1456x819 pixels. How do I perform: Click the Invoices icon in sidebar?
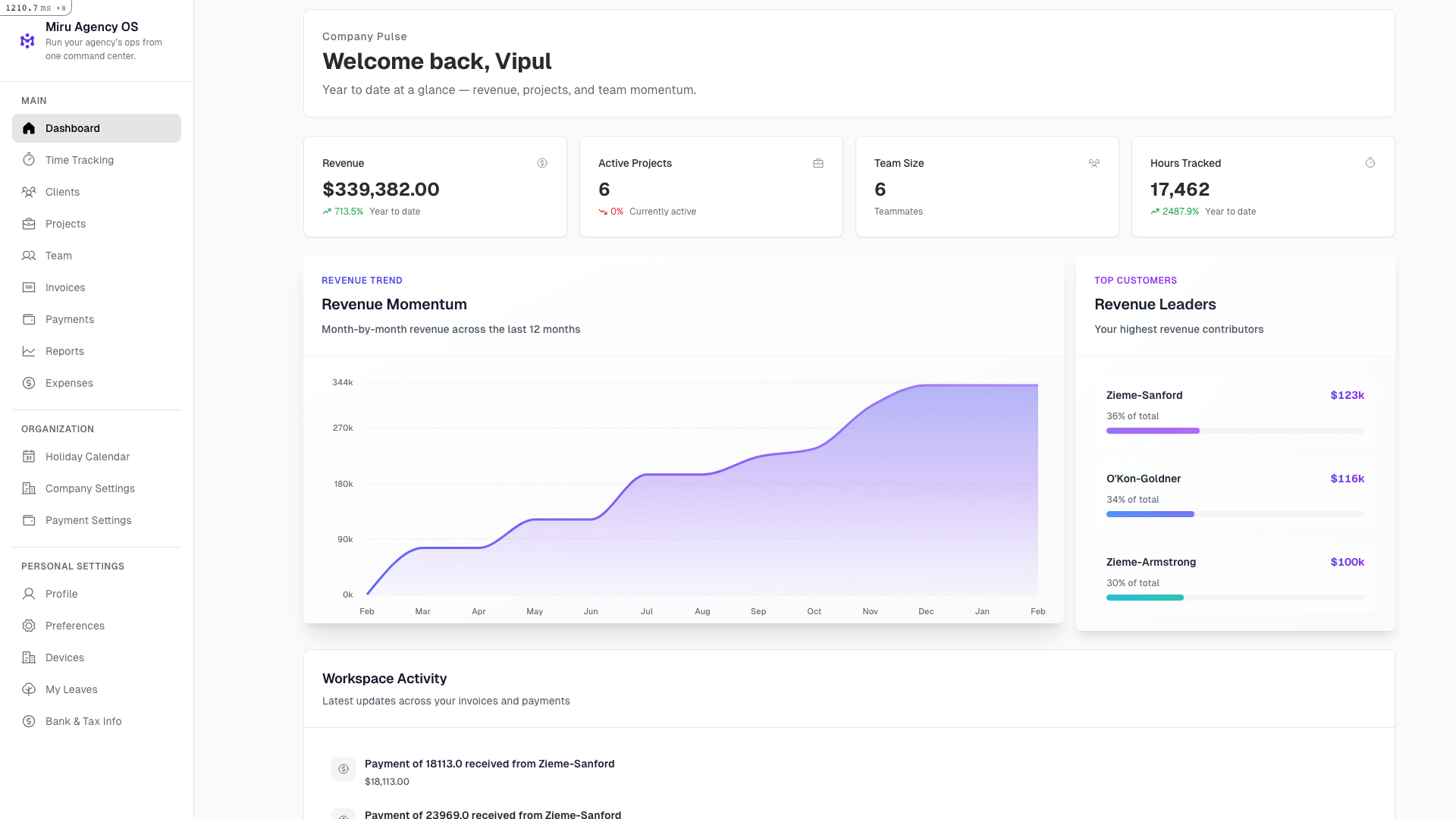click(x=29, y=287)
